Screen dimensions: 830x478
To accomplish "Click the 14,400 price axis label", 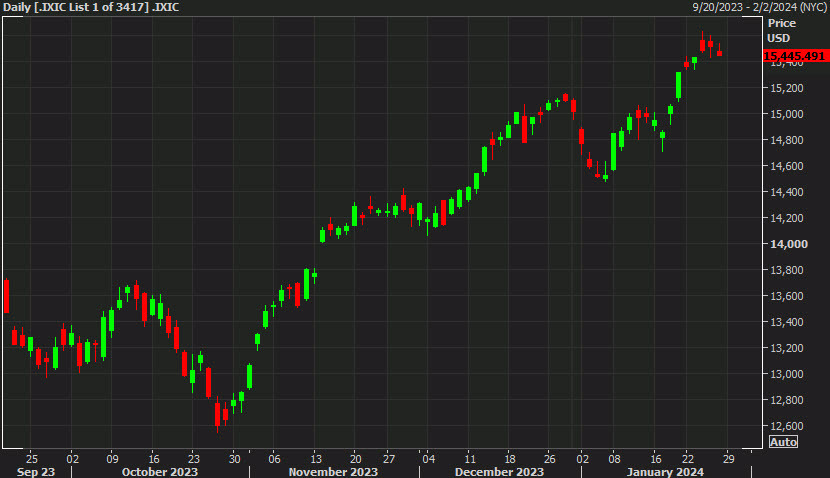I will coord(787,192).
